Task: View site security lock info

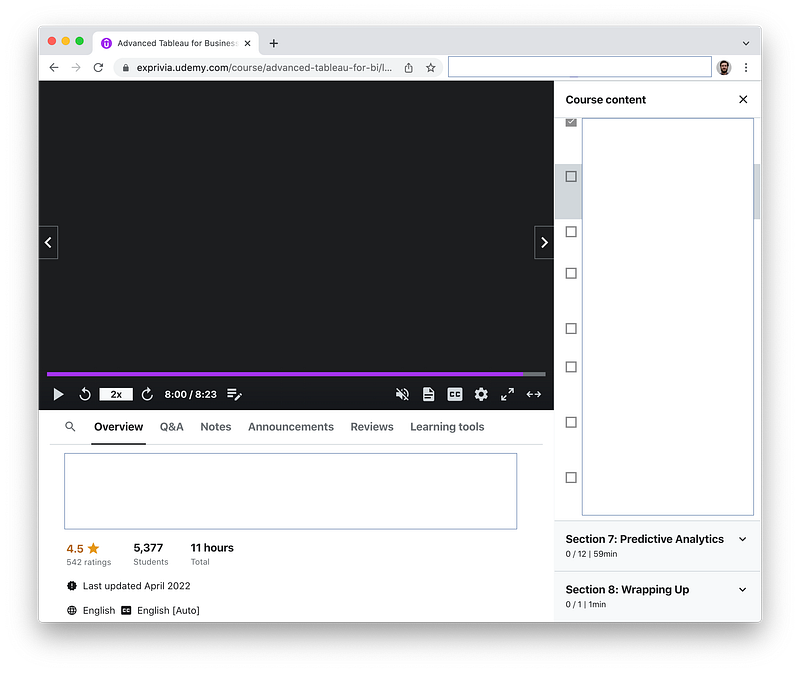Action: coord(126,67)
